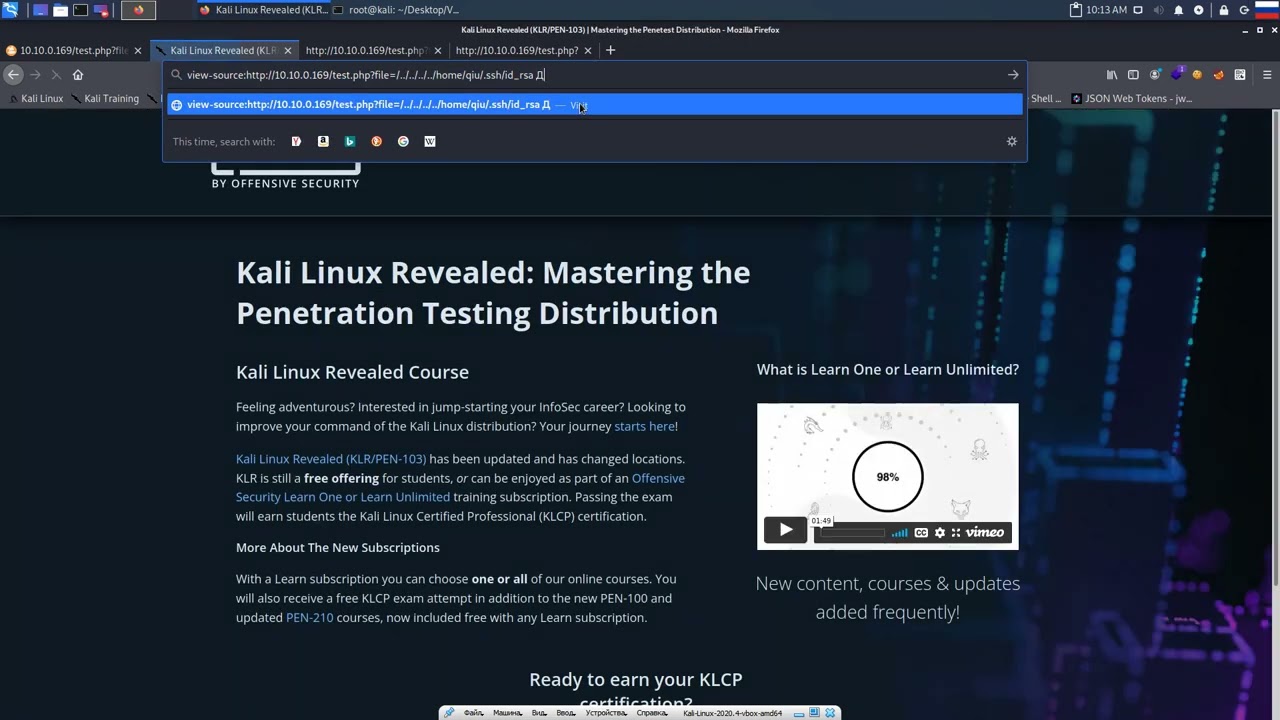Search with the Wikipedia search engine icon
This screenshot has height=720, width=1280.
(430, 141)
